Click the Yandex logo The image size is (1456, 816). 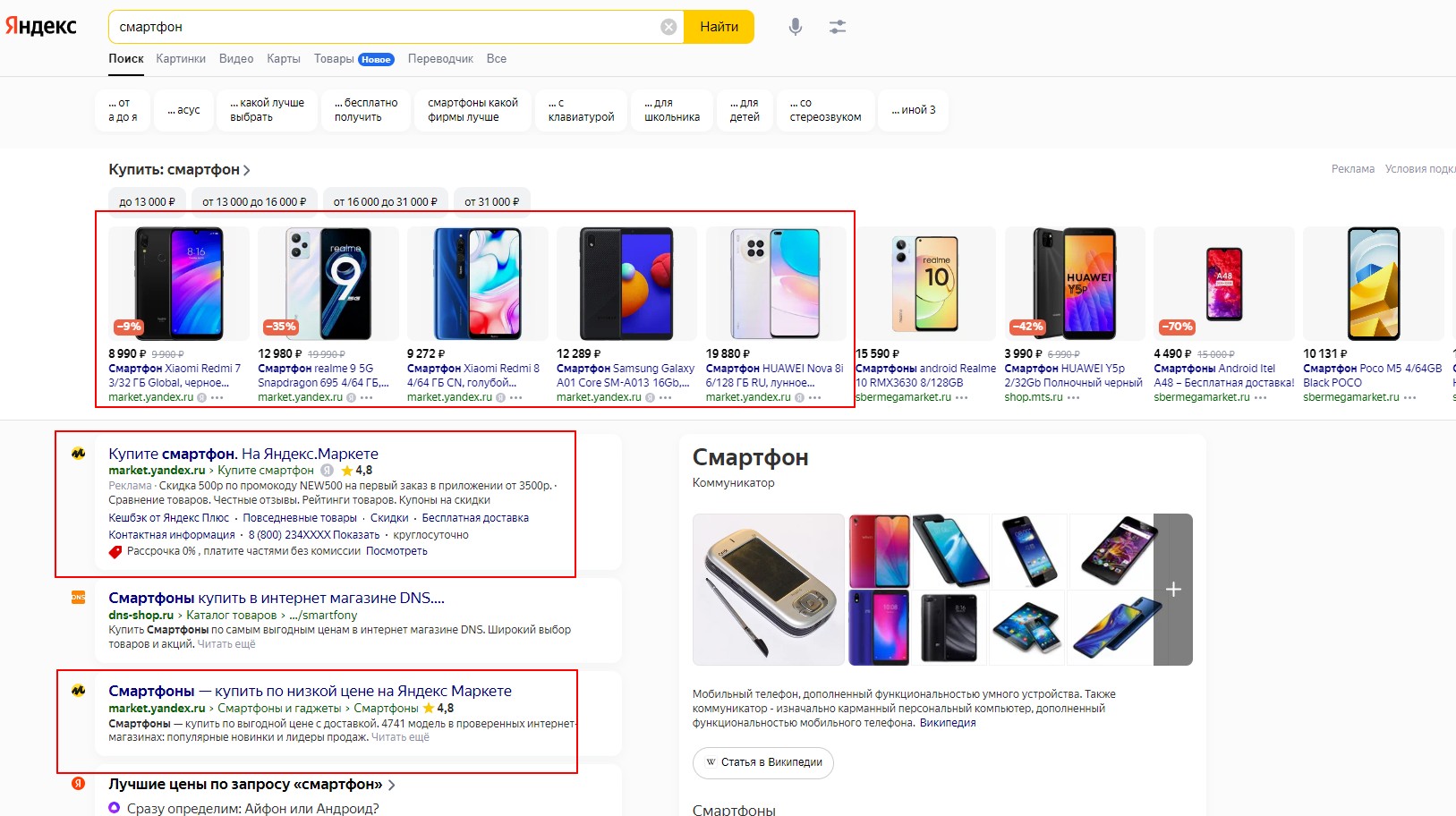[x=41, y=26]
